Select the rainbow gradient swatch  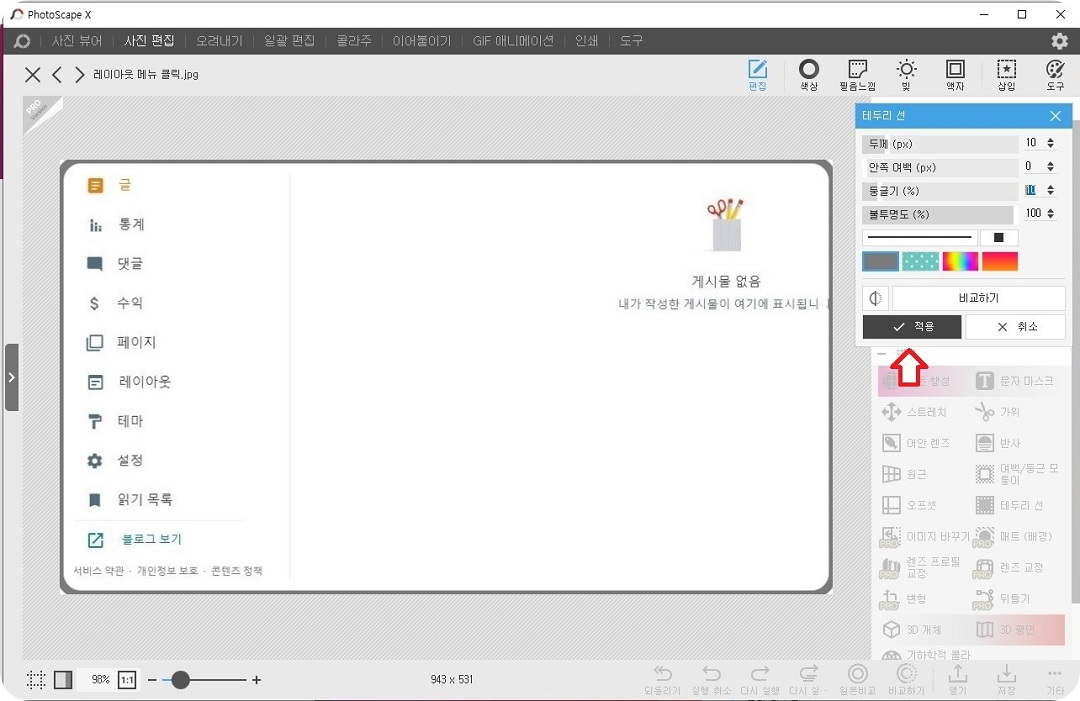(960, 262)
